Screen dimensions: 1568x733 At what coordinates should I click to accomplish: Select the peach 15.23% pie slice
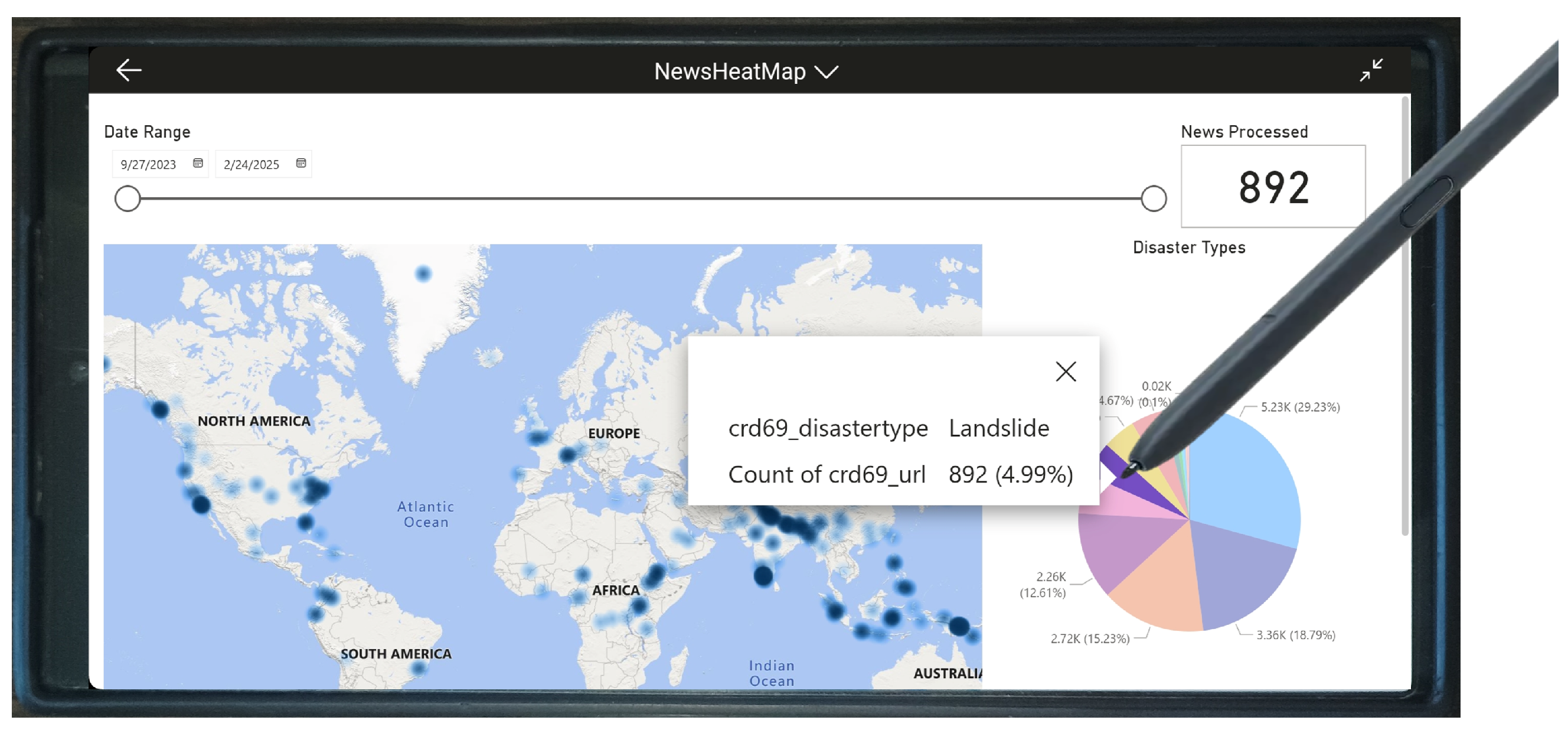1162,585
